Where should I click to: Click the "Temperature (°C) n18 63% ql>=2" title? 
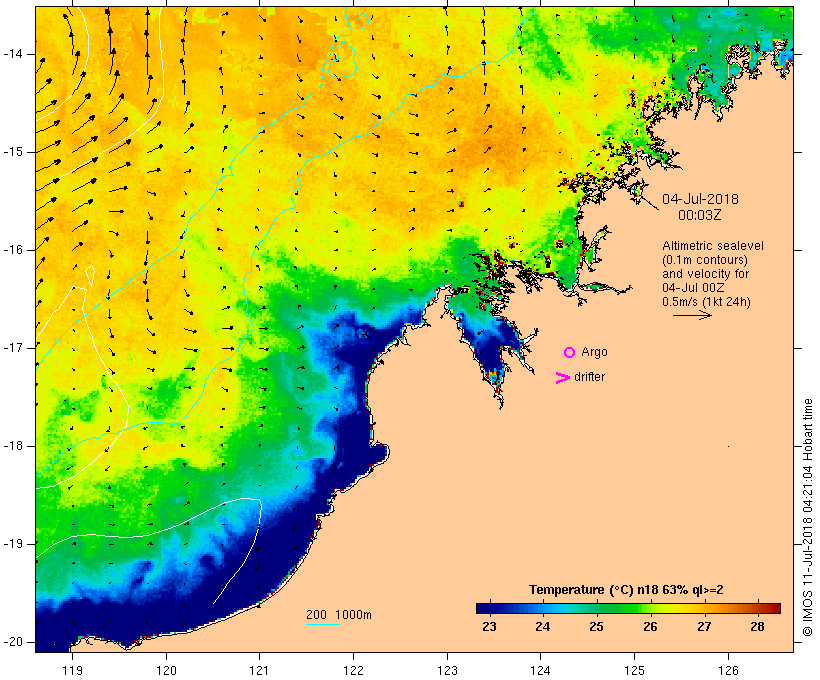(626, 590)
